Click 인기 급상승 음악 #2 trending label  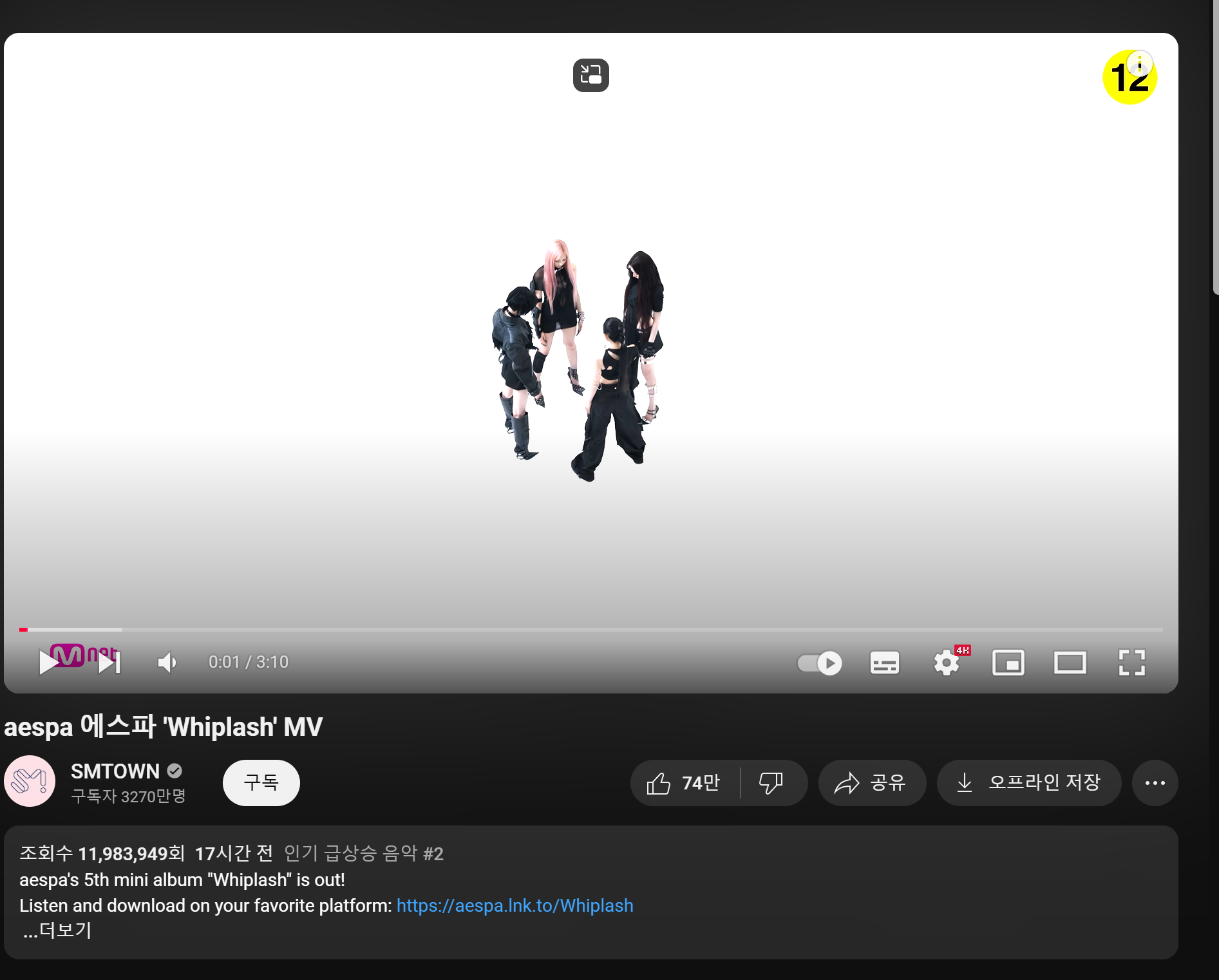tap(364, 853)
